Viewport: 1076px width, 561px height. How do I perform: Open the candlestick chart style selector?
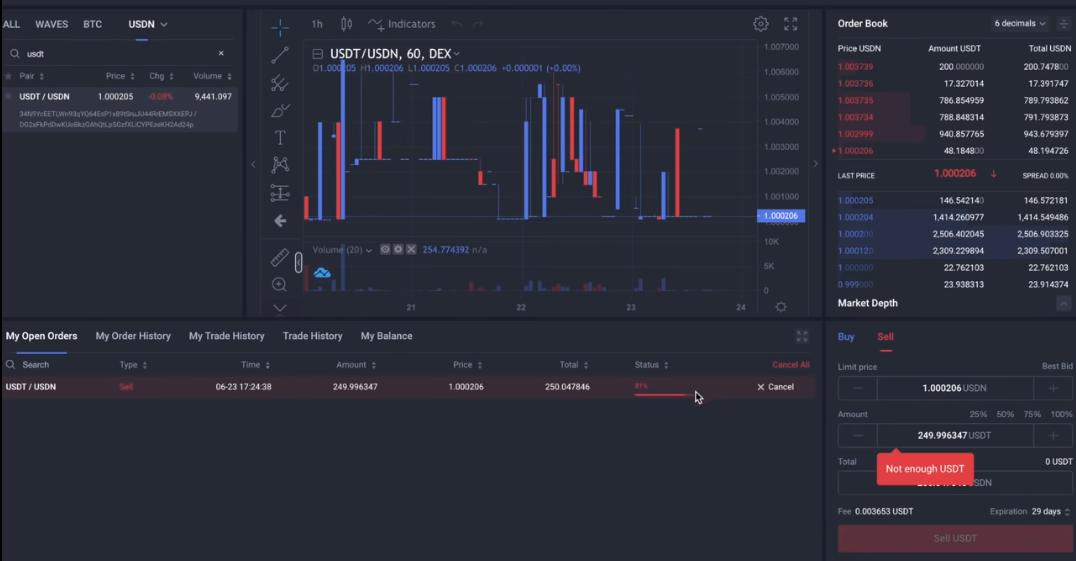[x=347, y=24]
